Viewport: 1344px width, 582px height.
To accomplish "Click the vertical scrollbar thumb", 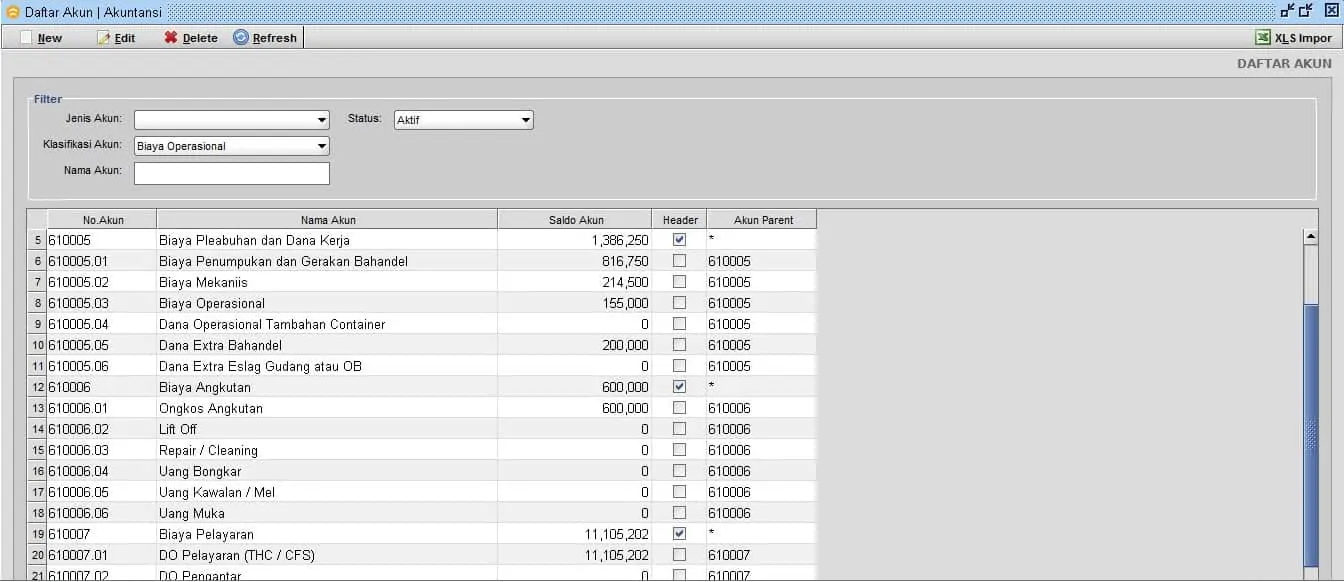I will [x=1311, y=435].
